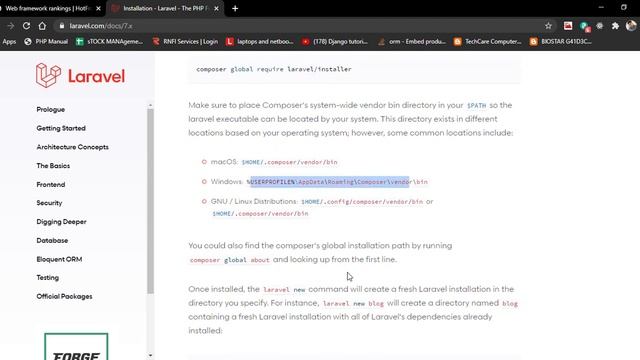Expand the Prologue docs section
Viewport: 640px width, 360px height.
click(51, 109)
